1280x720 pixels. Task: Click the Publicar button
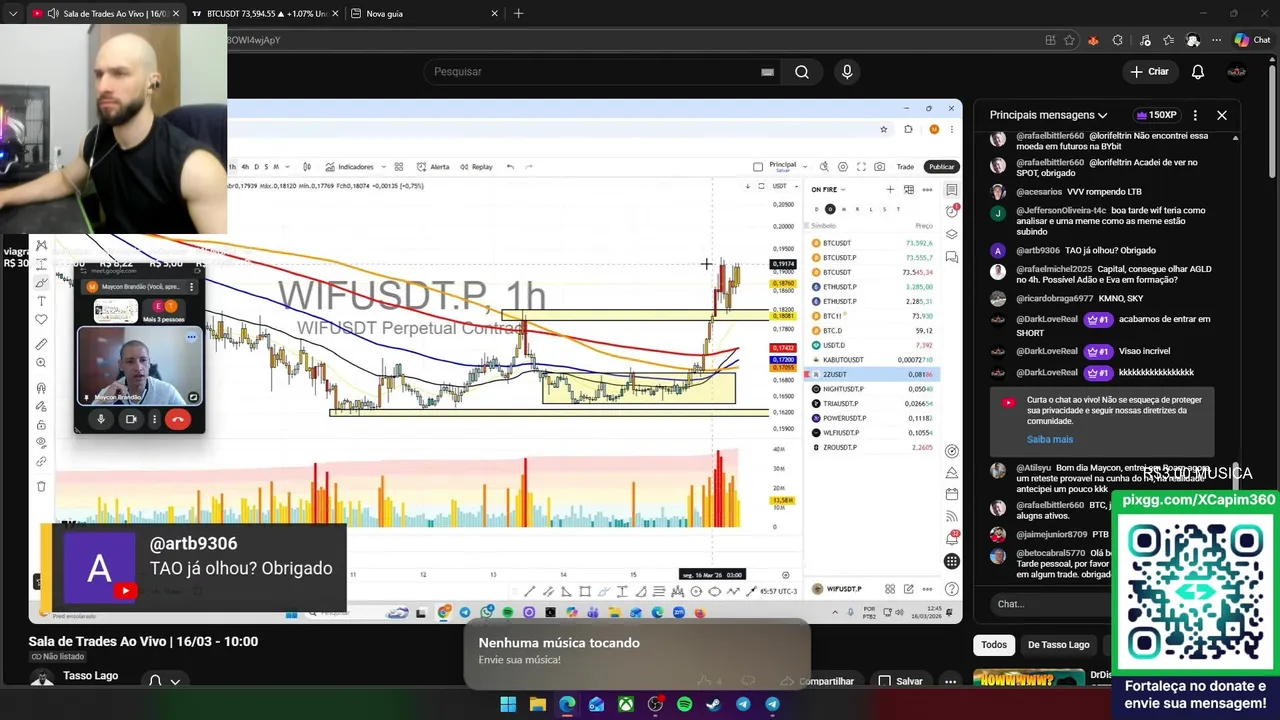941,167
